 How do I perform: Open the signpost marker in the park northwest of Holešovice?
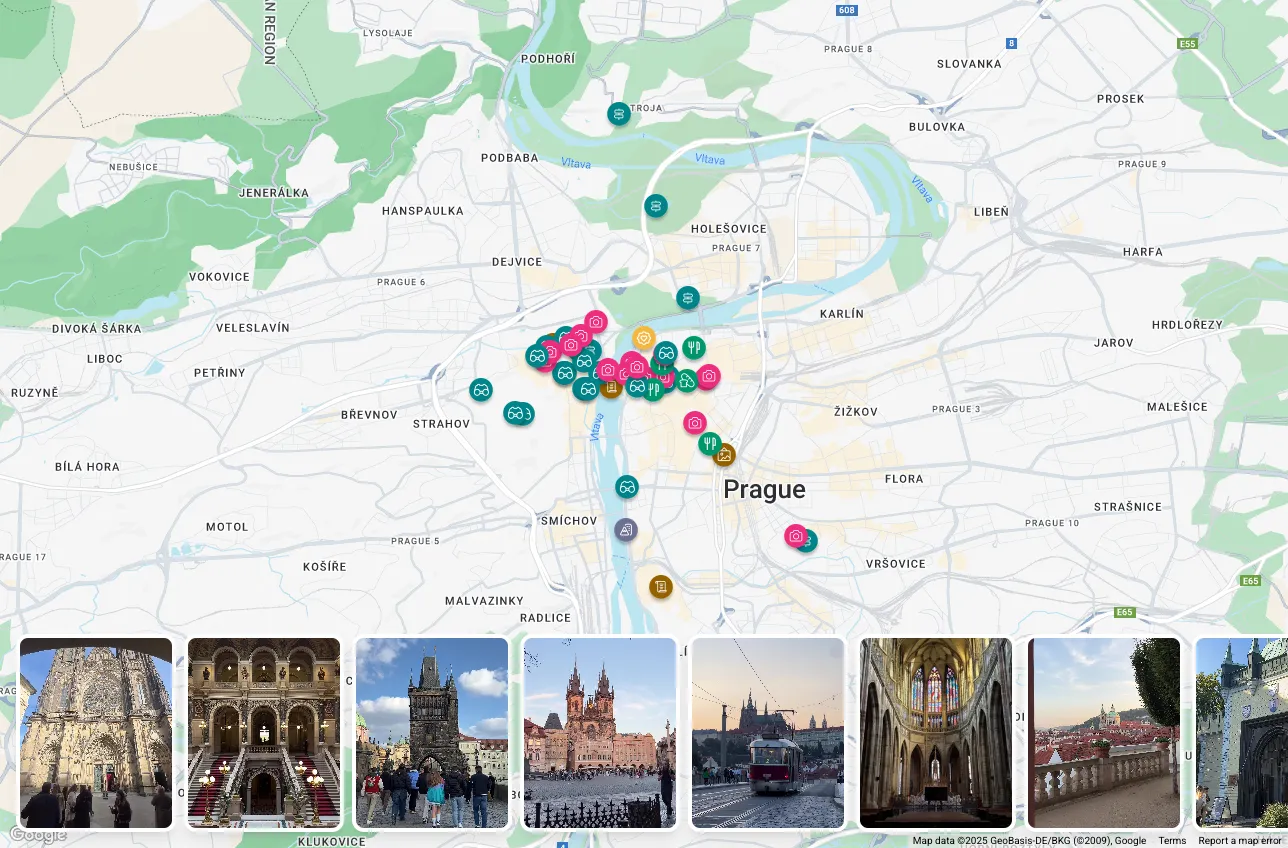(x=656, y=206)
